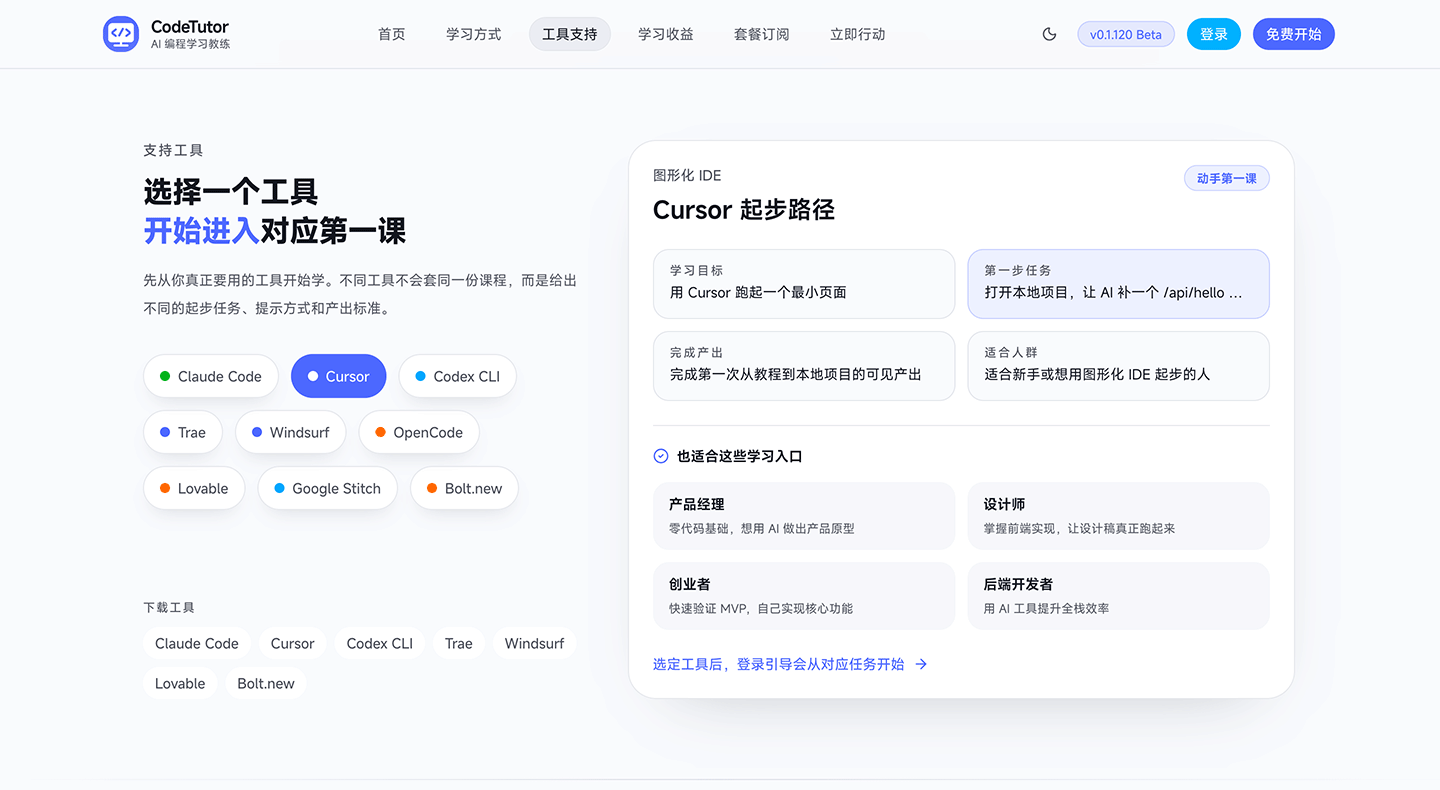The image size is (1440, 790).
Task: Open 学习收益 nav item
Action: 666,34
